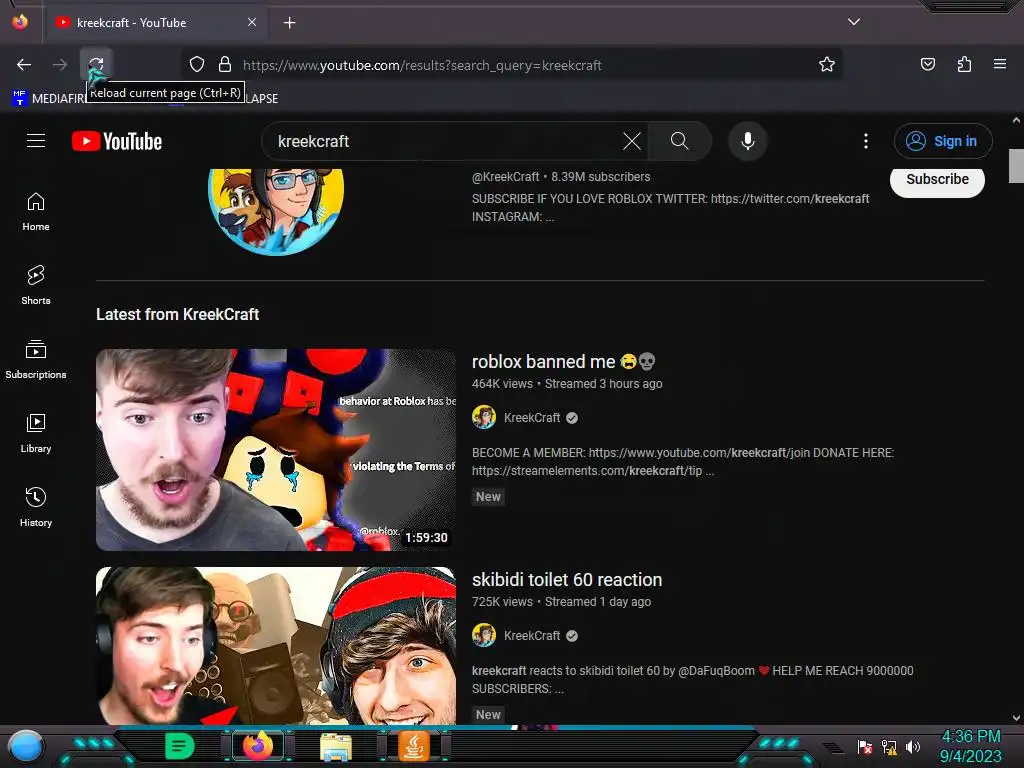The image size is (1024, 768).
Task: Click the Sign in button
Action: coord(942,141)
